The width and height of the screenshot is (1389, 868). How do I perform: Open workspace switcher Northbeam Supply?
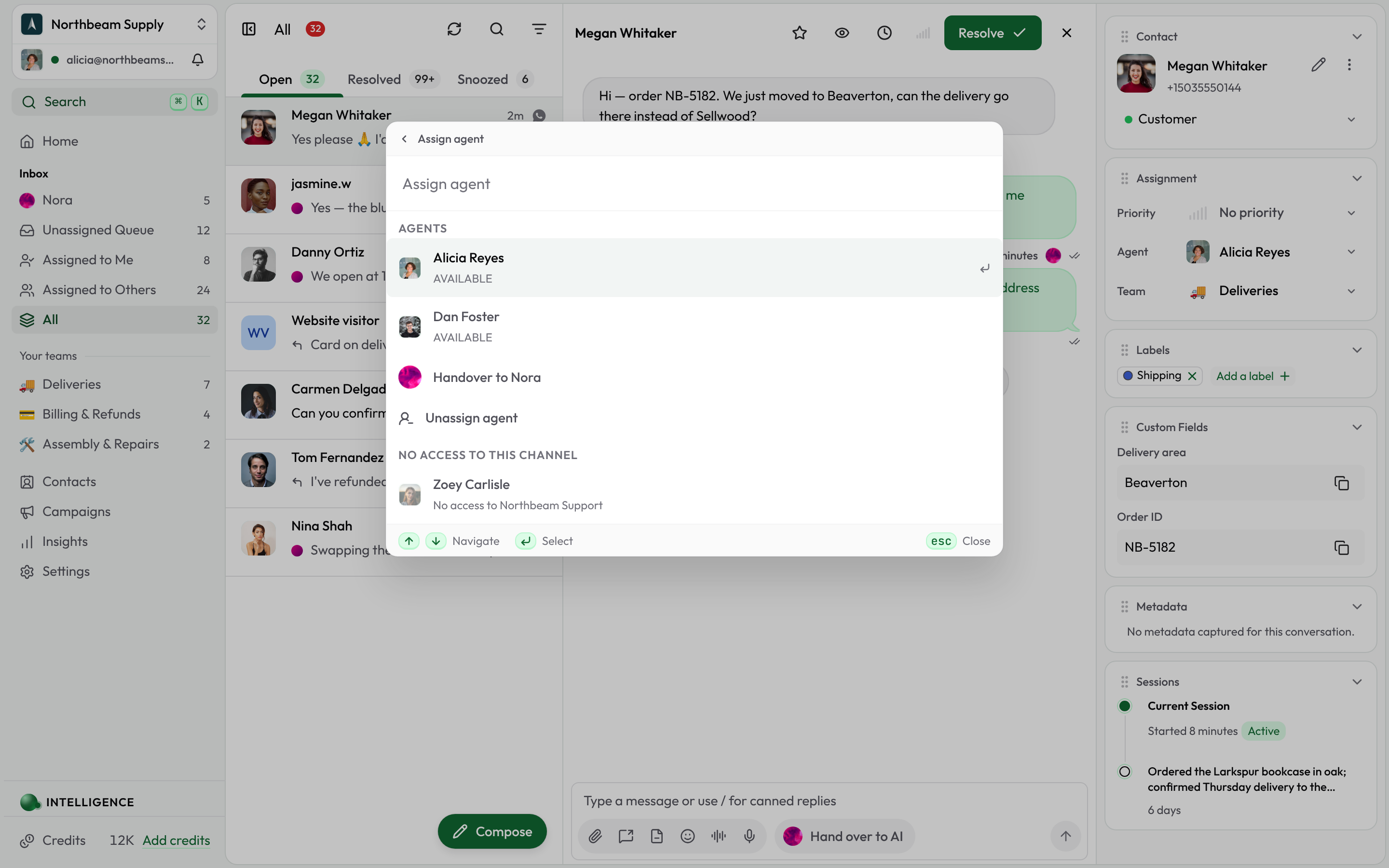point(115,24)
